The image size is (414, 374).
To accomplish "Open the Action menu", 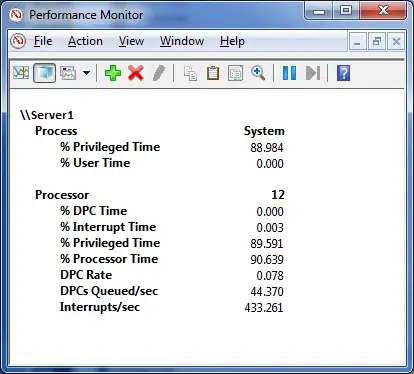I will [85, 41].
